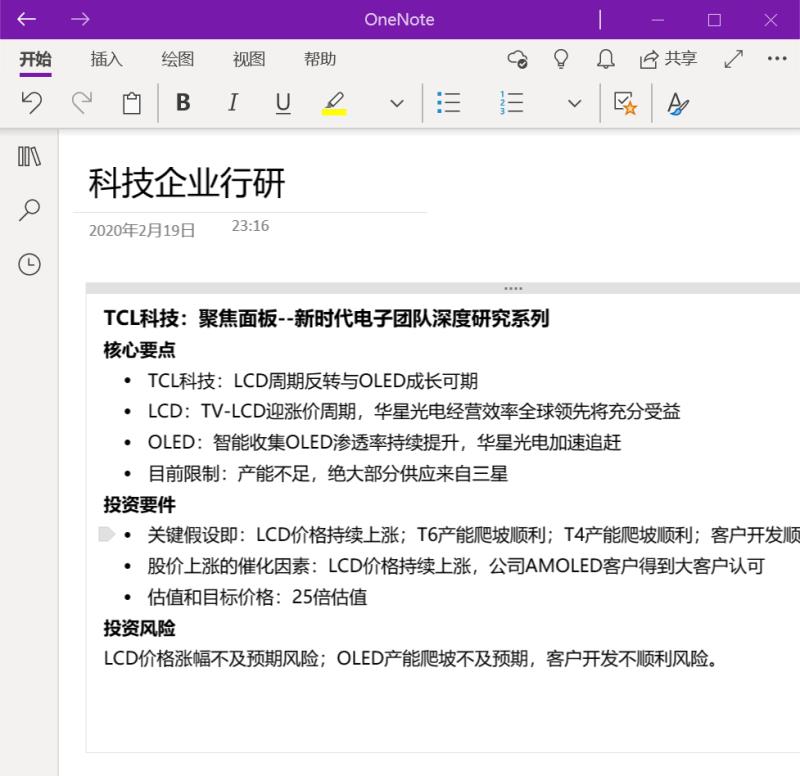The image size is (800, 776).
Task: Expand paragraph list options chevron
Action: click(574, 103)
